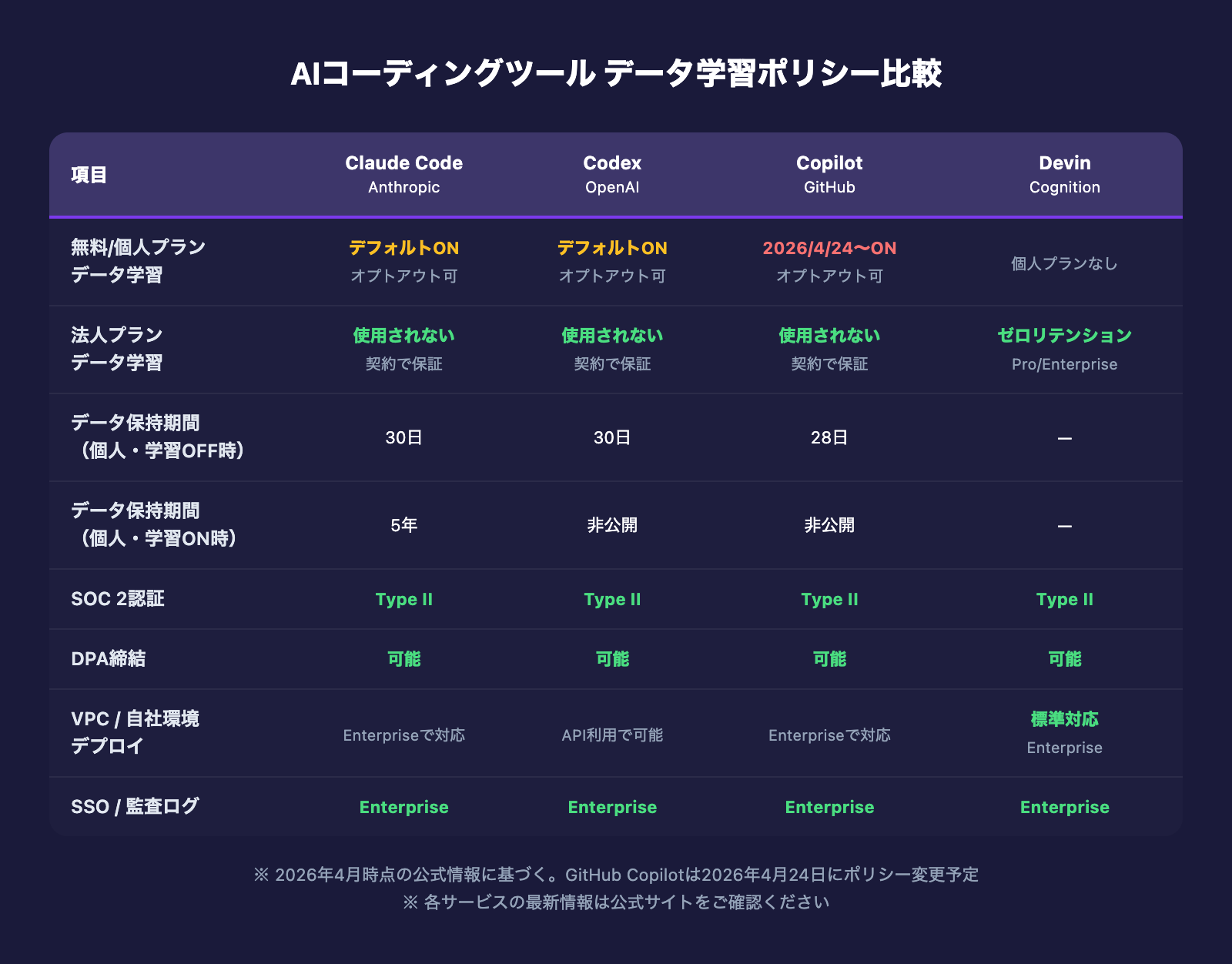Select the Devin Cognition column header
The width and height of the screenshot is (1232, 964).
point(1064,174)
